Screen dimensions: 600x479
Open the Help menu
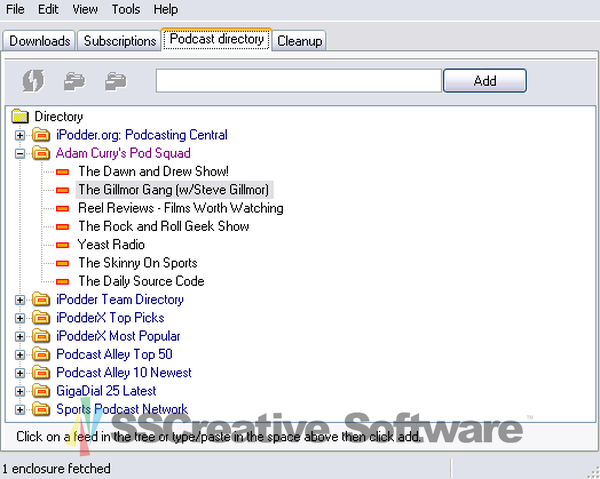tap(166, 9)
